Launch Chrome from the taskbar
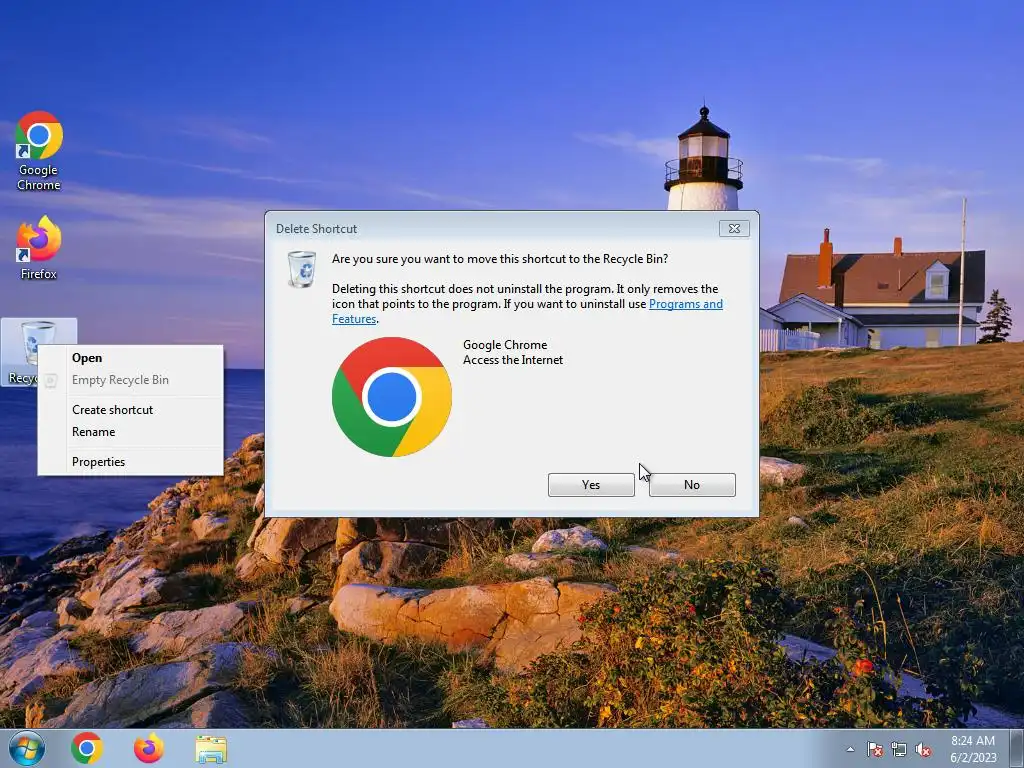The width and height of the screenshot is (1024, 768). [x=87, y=748]
